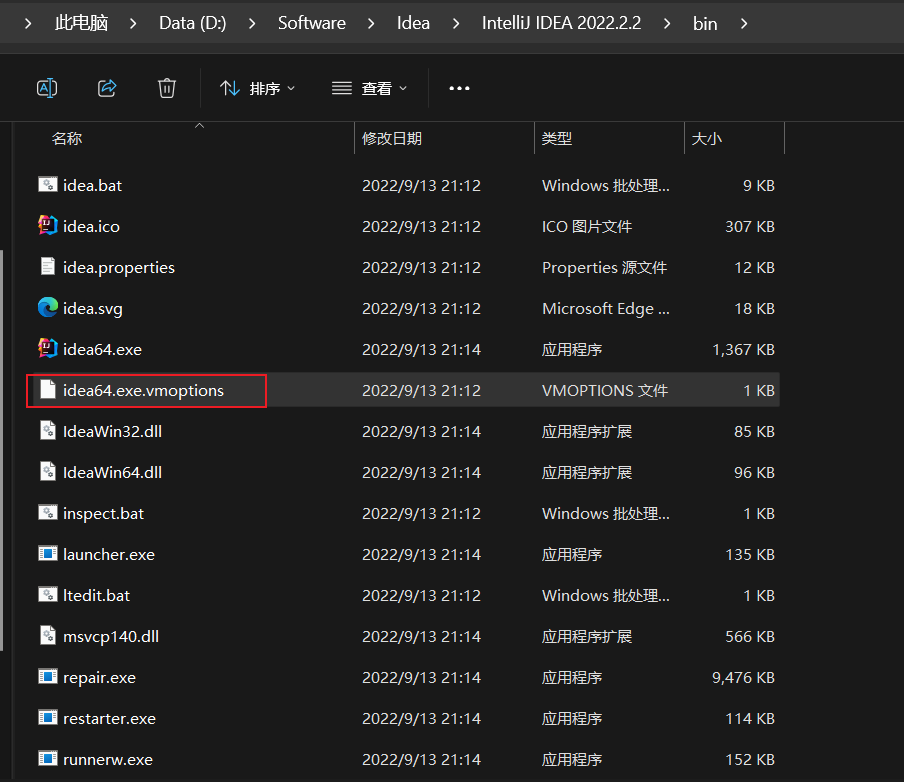Select the IdeaWin32.dll file name
The width and height of the screenshot is (904, 782).
[112, 431]
